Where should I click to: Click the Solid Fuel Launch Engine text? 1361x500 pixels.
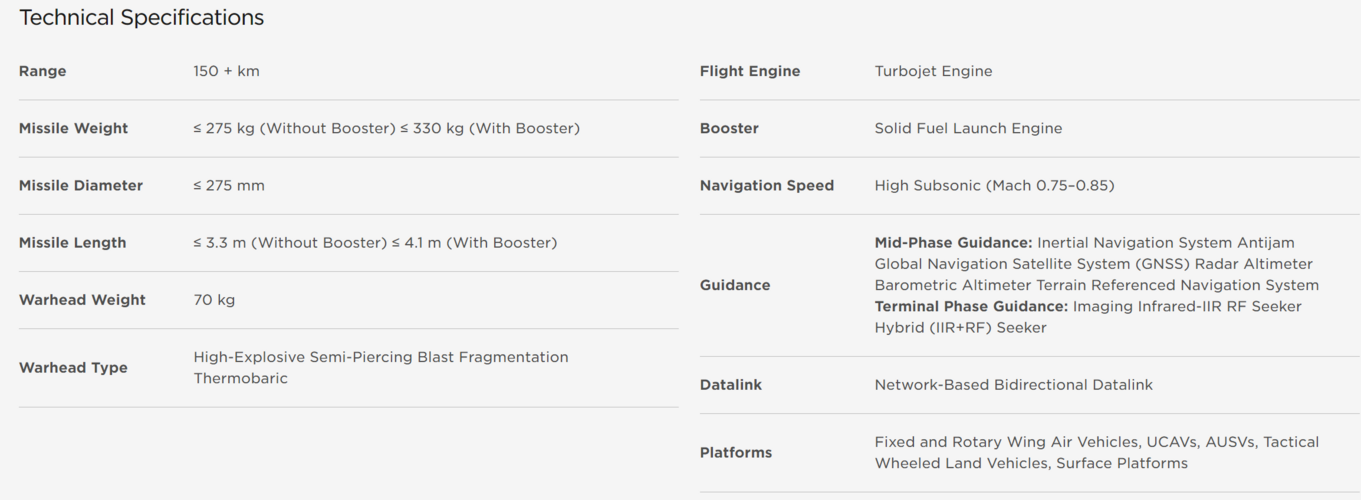tap(968, 128)
